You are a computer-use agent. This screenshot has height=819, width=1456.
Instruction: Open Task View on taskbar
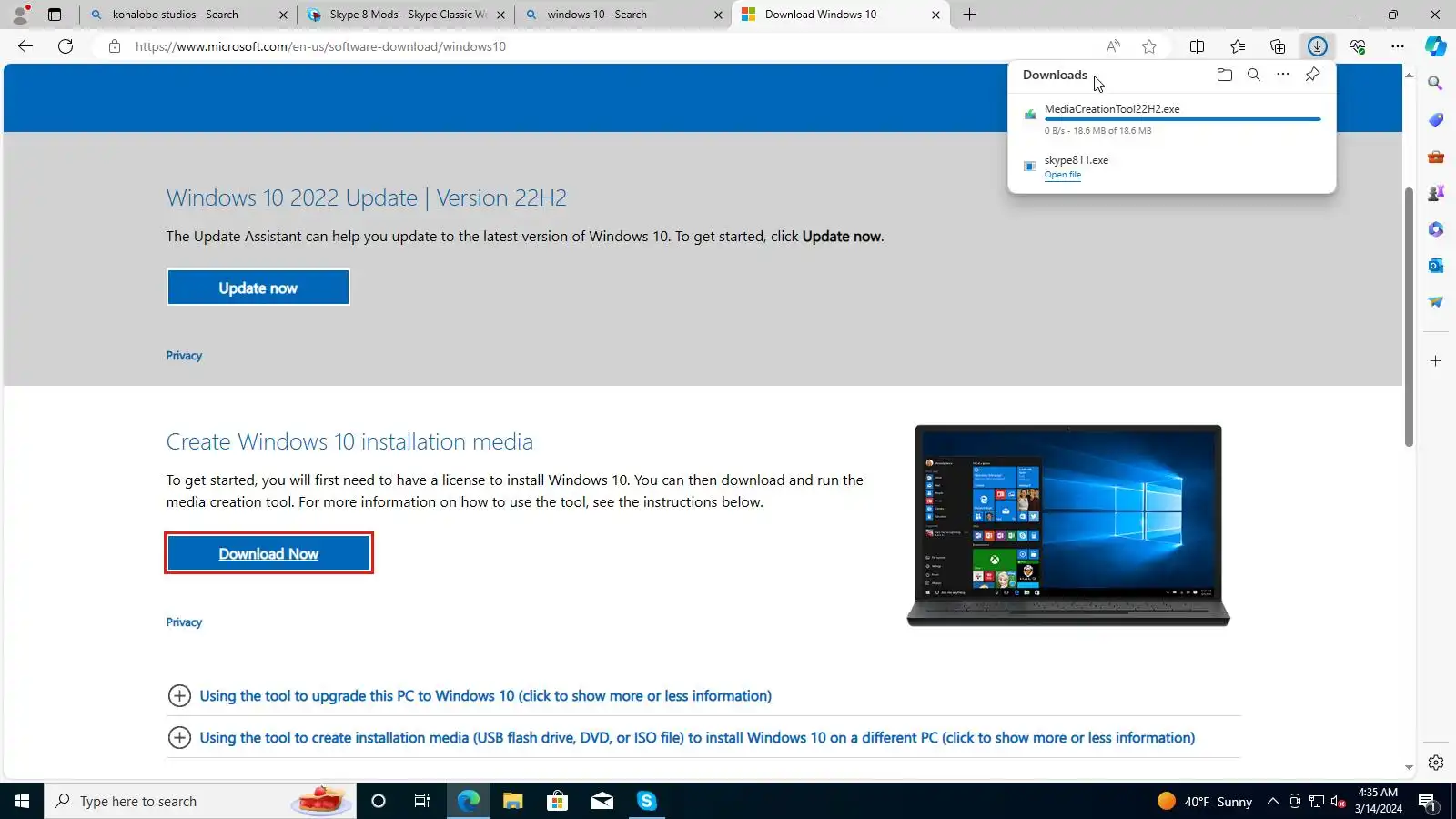click(422, 801)
